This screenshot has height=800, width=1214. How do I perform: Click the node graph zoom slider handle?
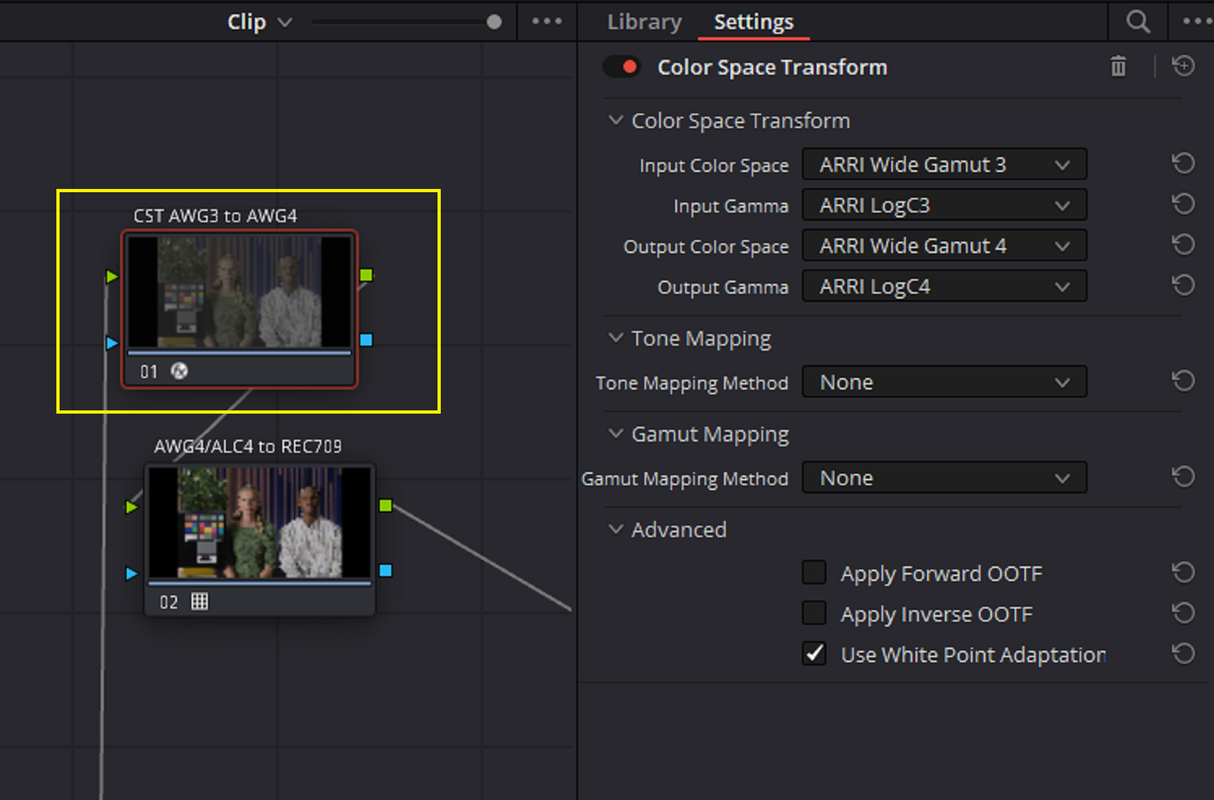[494, 21]
